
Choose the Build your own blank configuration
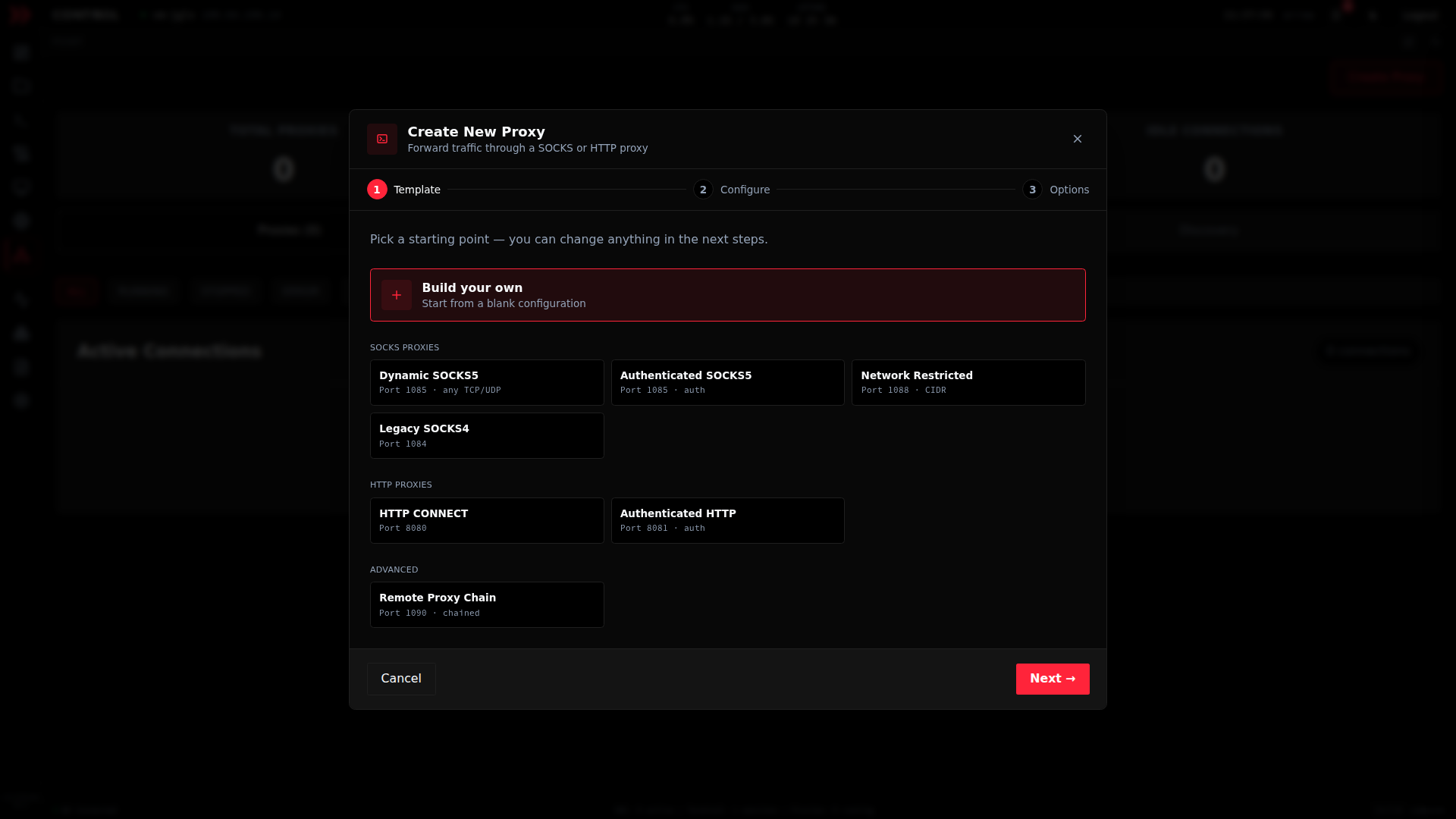728,295
